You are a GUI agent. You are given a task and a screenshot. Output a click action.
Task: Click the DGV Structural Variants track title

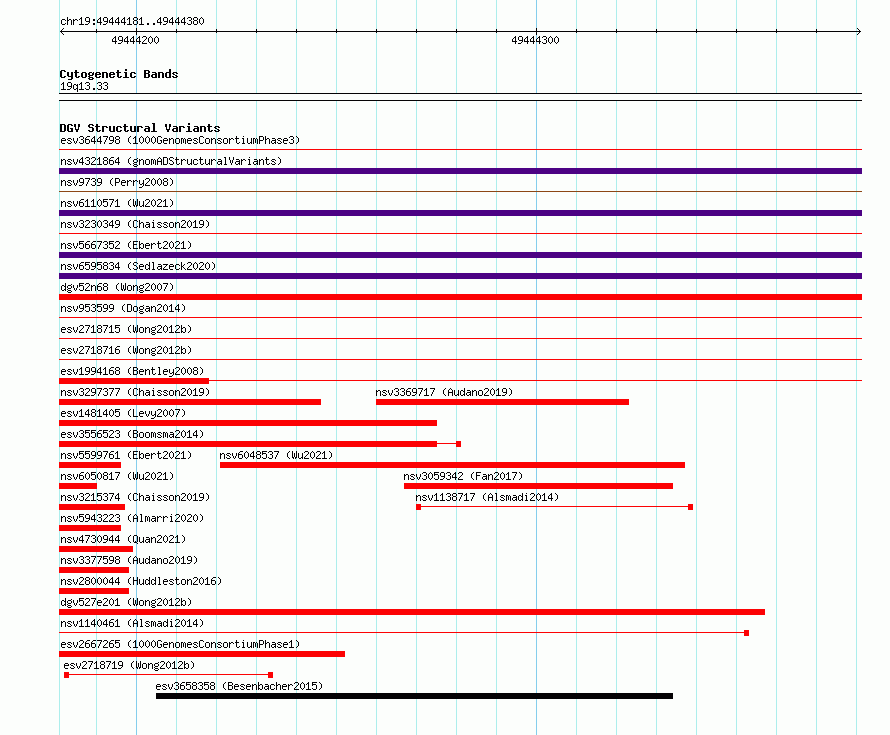pyautogui.click(x=140, y=128)
